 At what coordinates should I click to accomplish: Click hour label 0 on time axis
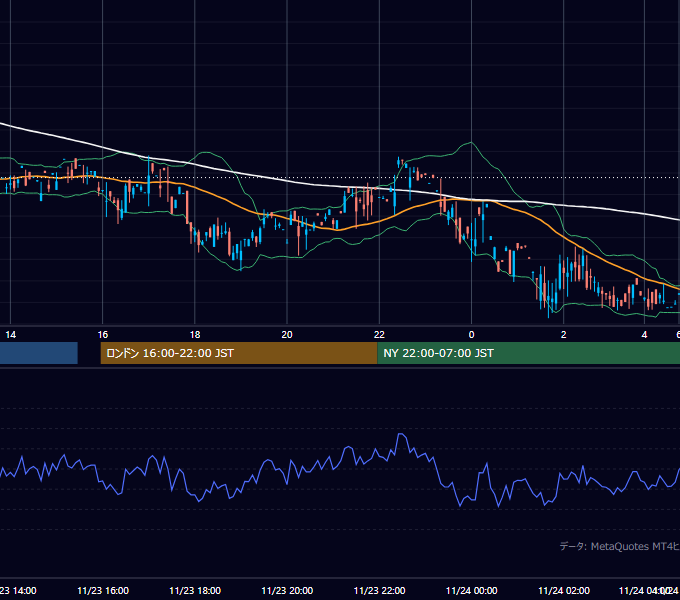(x=471, y=334)
